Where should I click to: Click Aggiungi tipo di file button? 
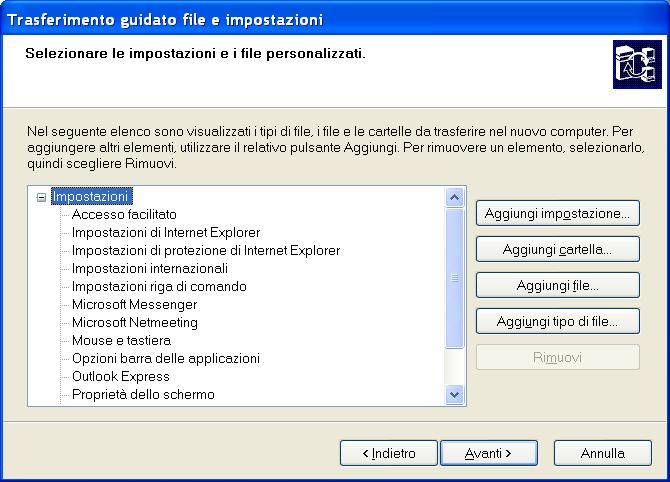[x=557, y=321]
